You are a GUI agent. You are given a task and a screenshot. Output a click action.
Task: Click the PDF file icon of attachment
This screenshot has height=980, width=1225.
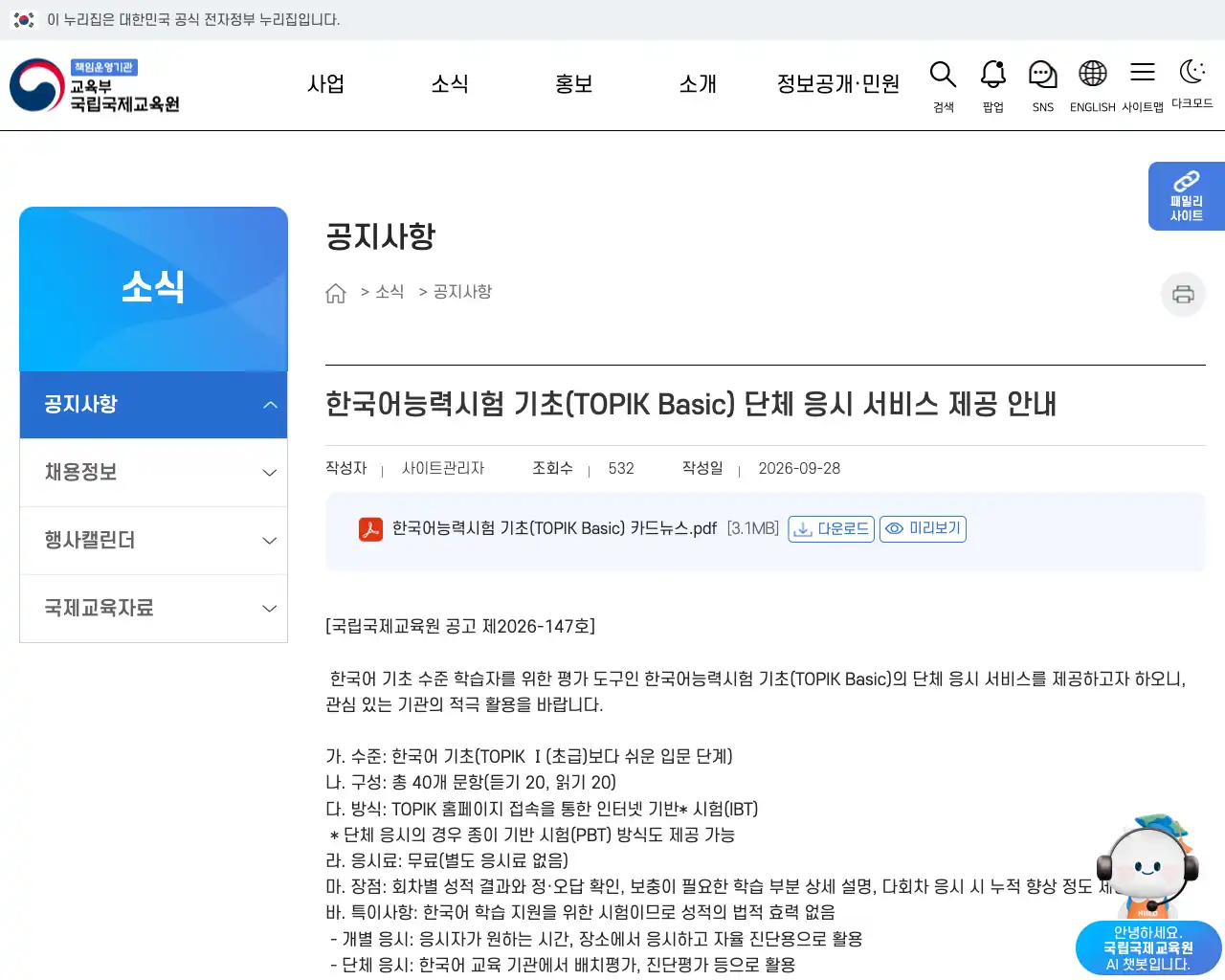pyautogui.click(x=370, y=529)
